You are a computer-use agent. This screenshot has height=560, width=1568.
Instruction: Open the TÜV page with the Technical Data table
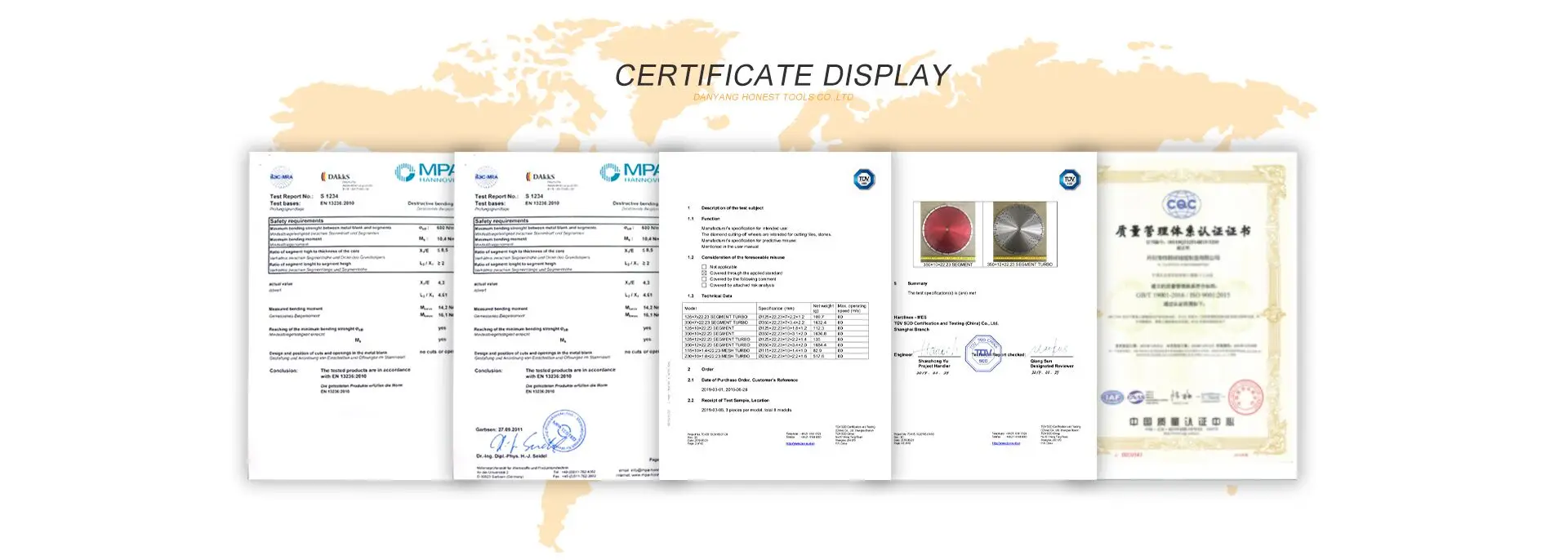coord(775,315)
